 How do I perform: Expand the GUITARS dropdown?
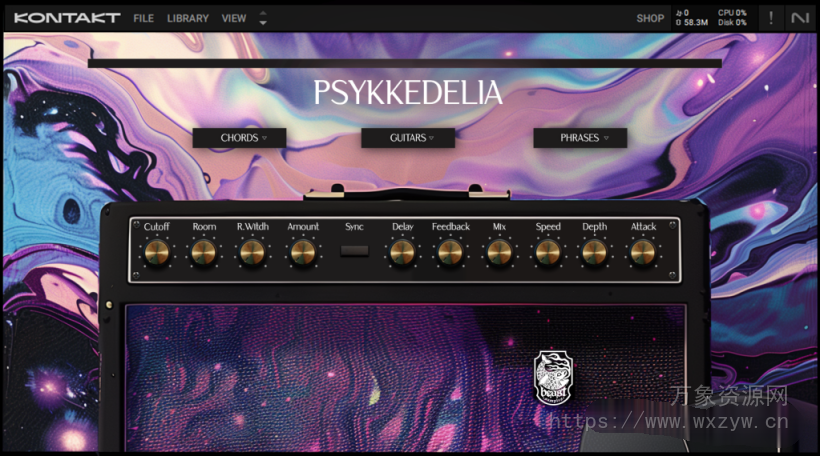[x=408, y=138]
